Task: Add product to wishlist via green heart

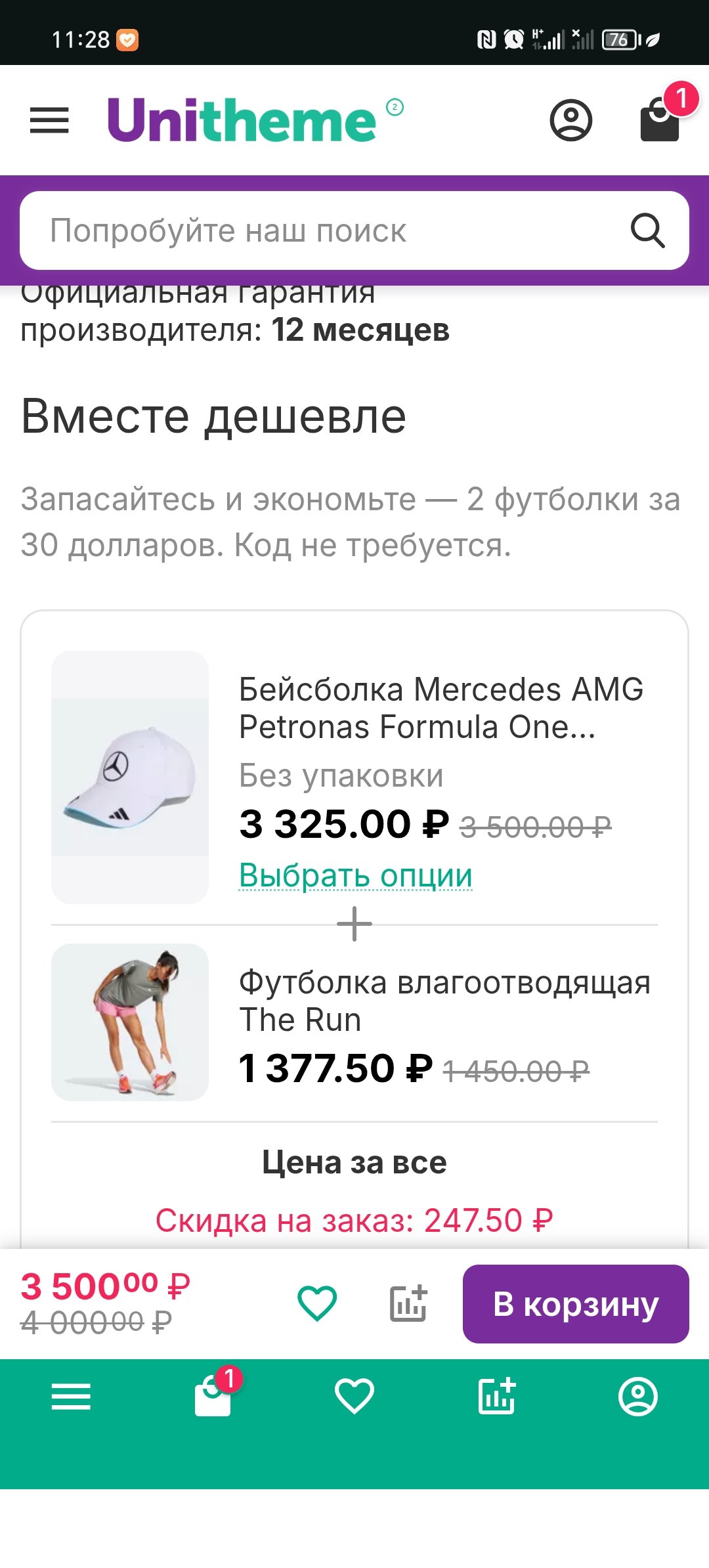Action: [317, 1303]
